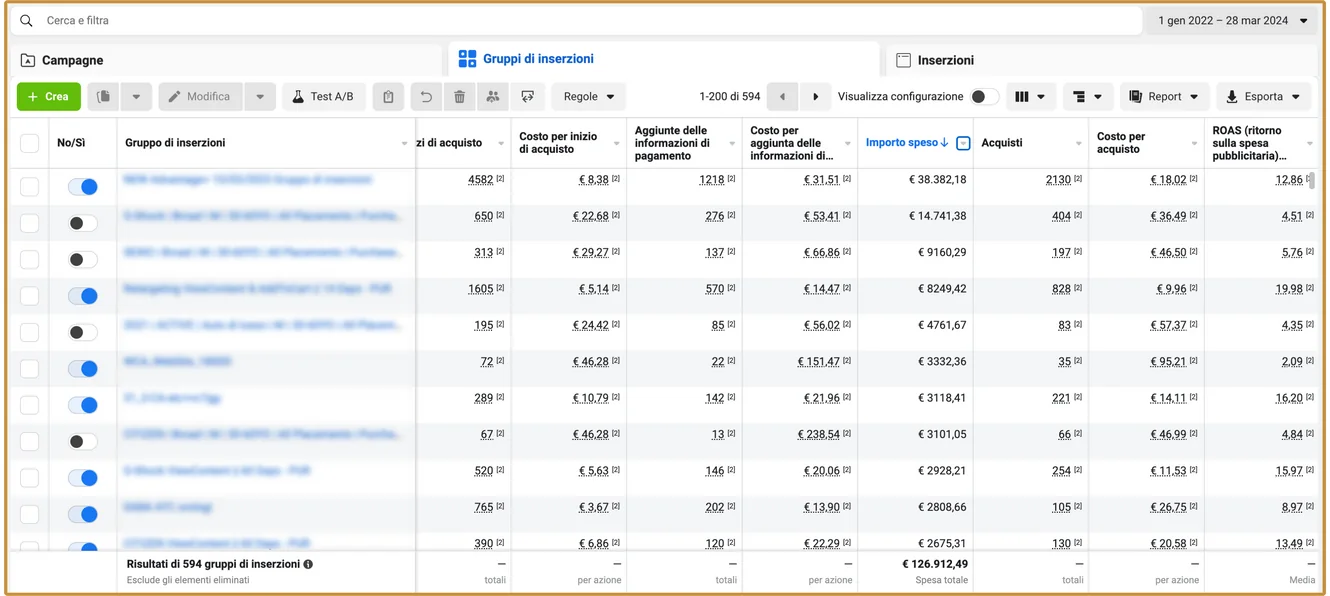Image resolution: width=1330 pixels, height=596 pixels.
Task: Click the 4582 checkout initiations value
Action: coord(480,180)
